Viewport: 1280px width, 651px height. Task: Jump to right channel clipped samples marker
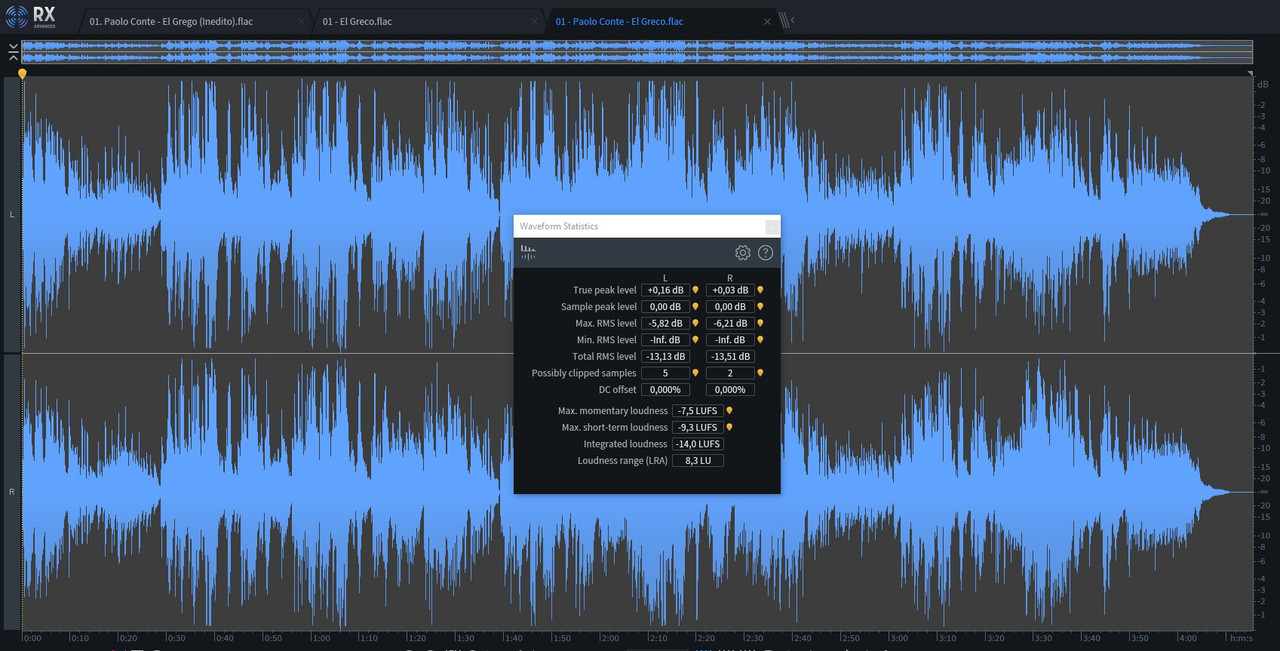(x=760, y=373)
